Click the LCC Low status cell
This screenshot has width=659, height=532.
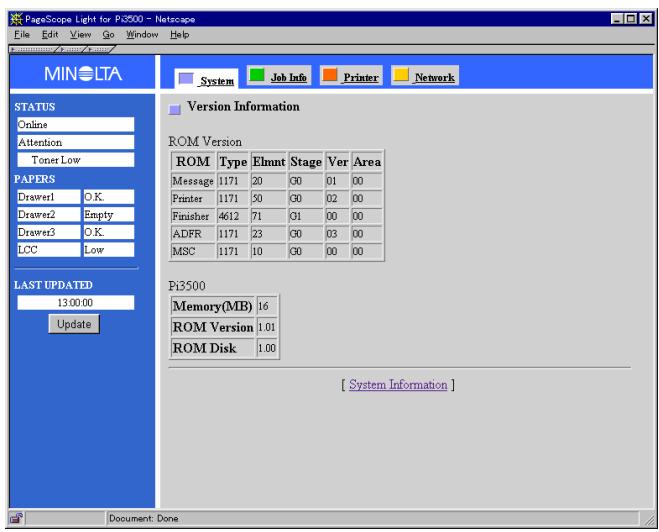pos(109,250)
